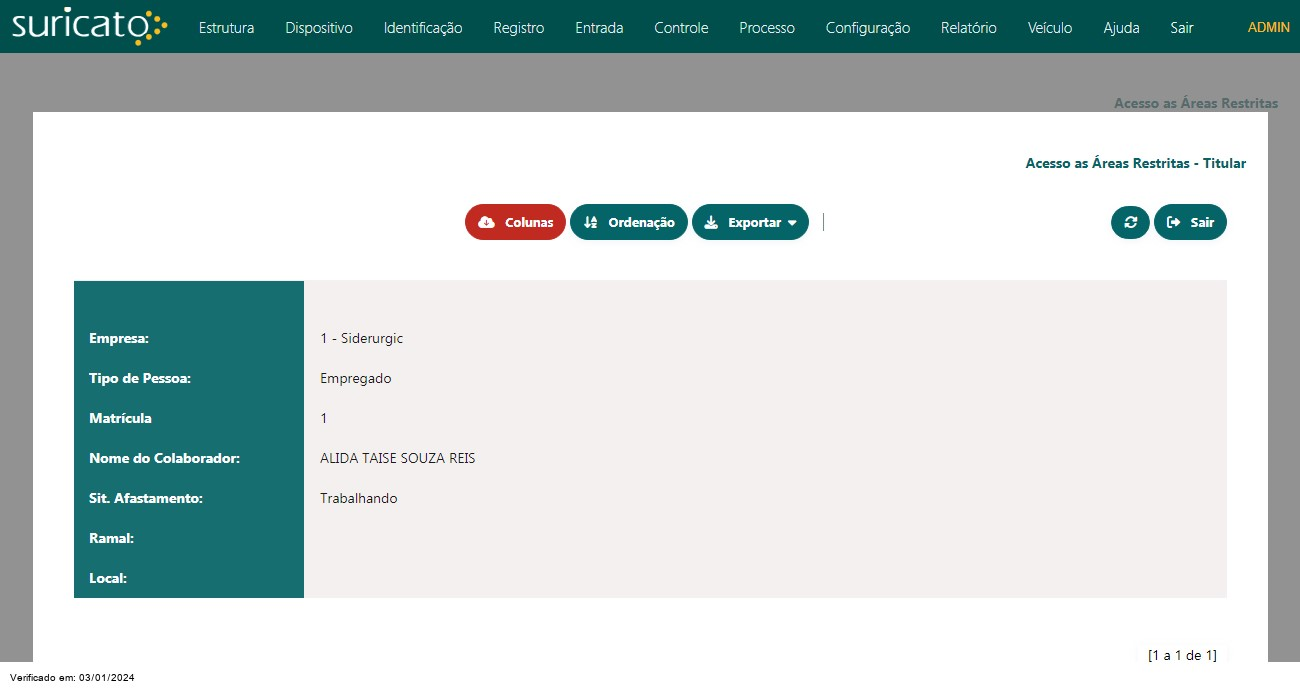Click the green Sair button with exit icon
1300x692 pixels.
point(1190,222)
